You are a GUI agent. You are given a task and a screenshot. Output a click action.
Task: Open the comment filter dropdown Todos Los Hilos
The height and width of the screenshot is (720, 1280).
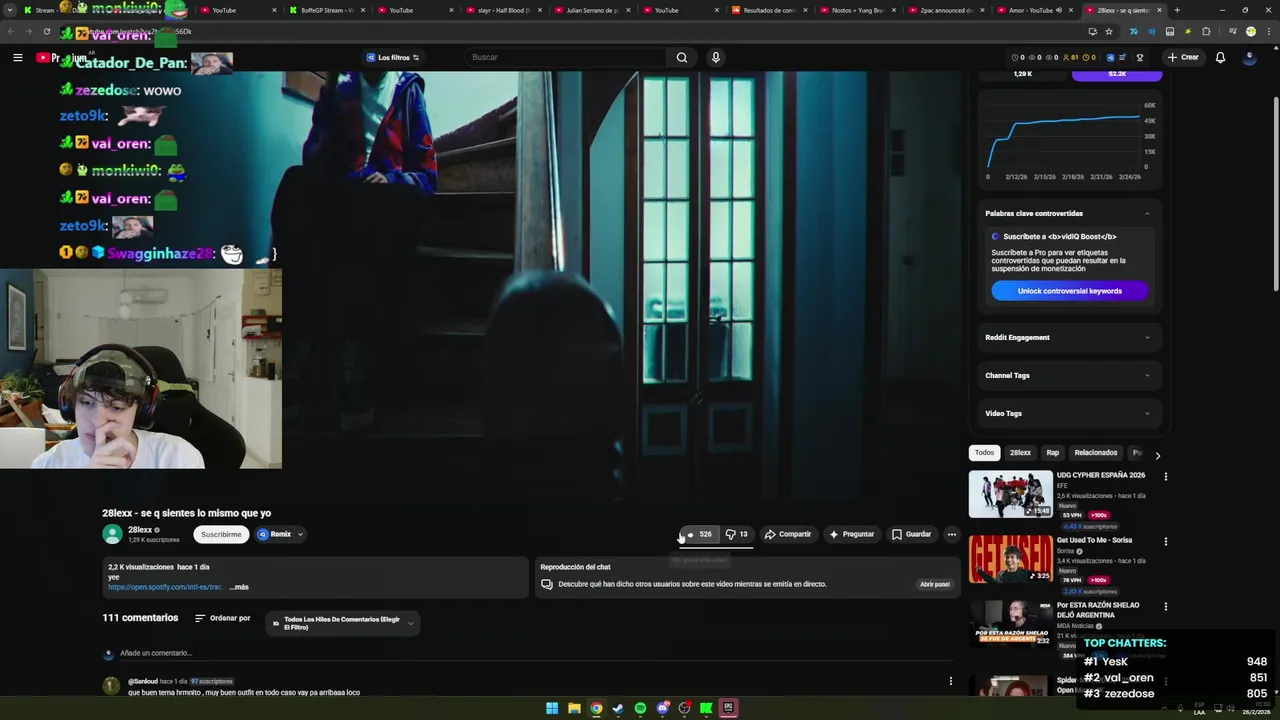(343, 623)
